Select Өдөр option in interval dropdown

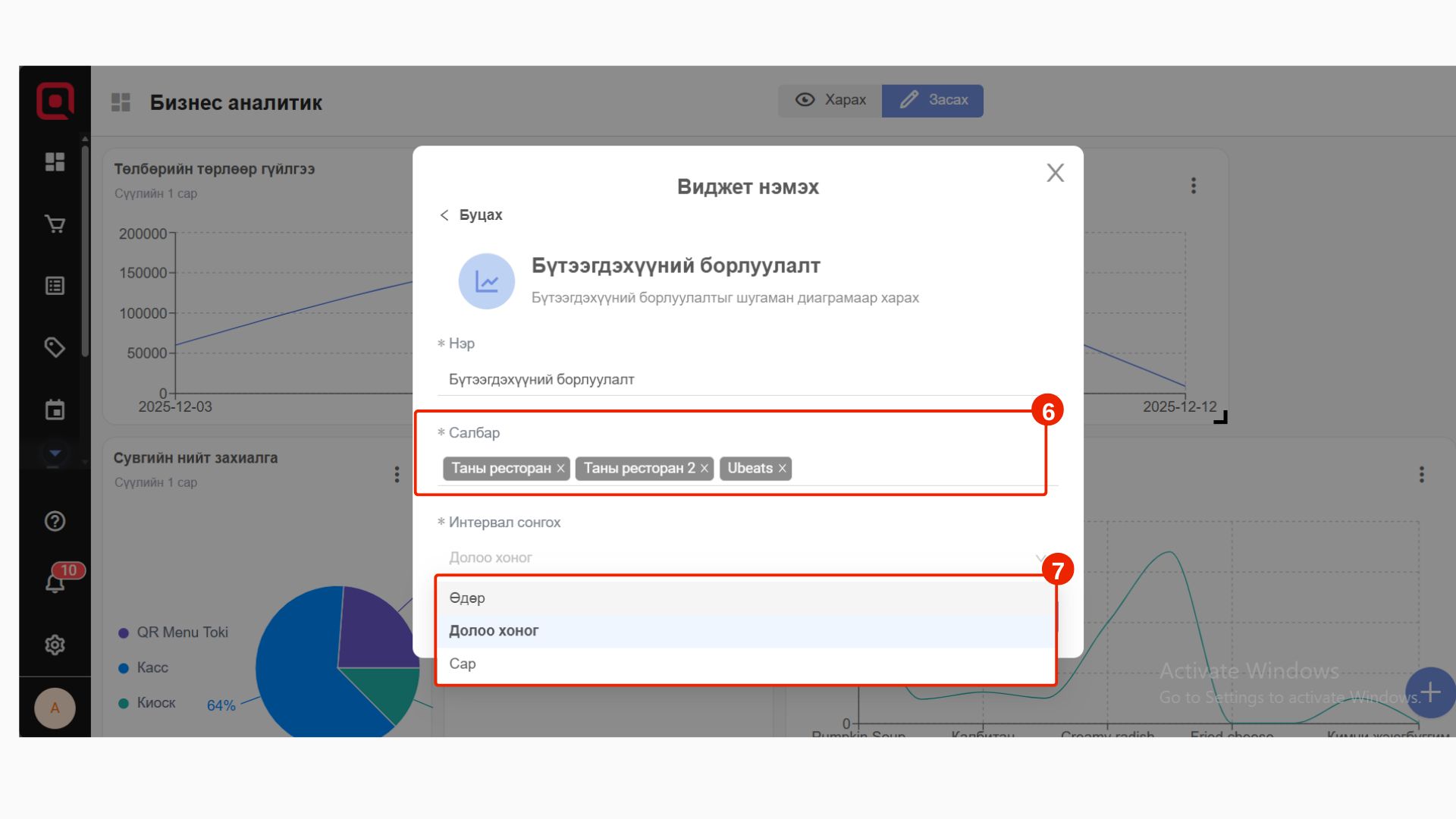click(x=467, y=598)
